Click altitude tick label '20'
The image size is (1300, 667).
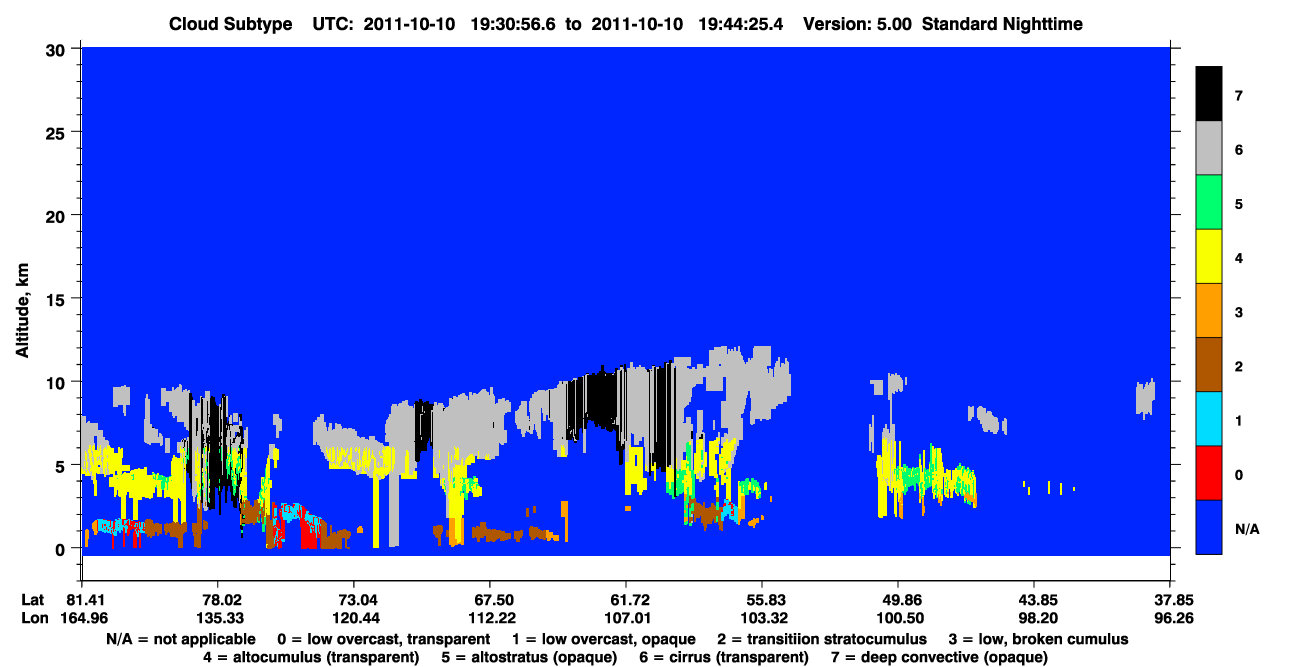pyautogui.click(x=58, y=215)
